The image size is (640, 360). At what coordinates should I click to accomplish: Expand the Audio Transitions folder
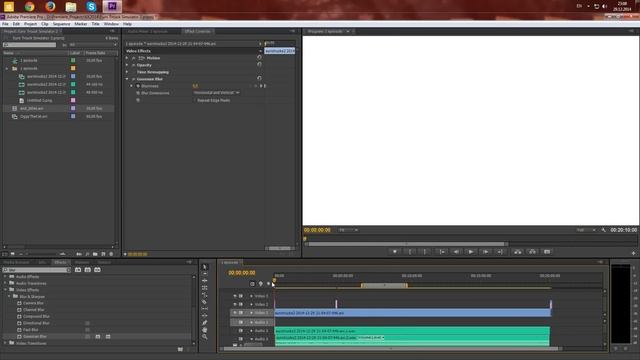point(6,283)
